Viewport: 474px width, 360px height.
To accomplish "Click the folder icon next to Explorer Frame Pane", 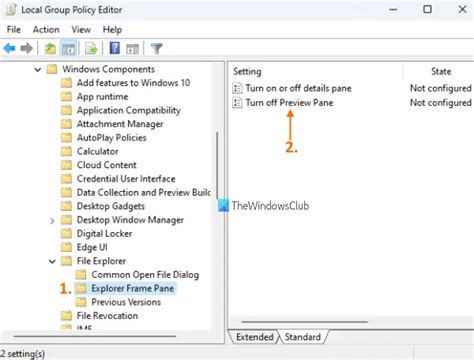I will (x=81, y=288).
